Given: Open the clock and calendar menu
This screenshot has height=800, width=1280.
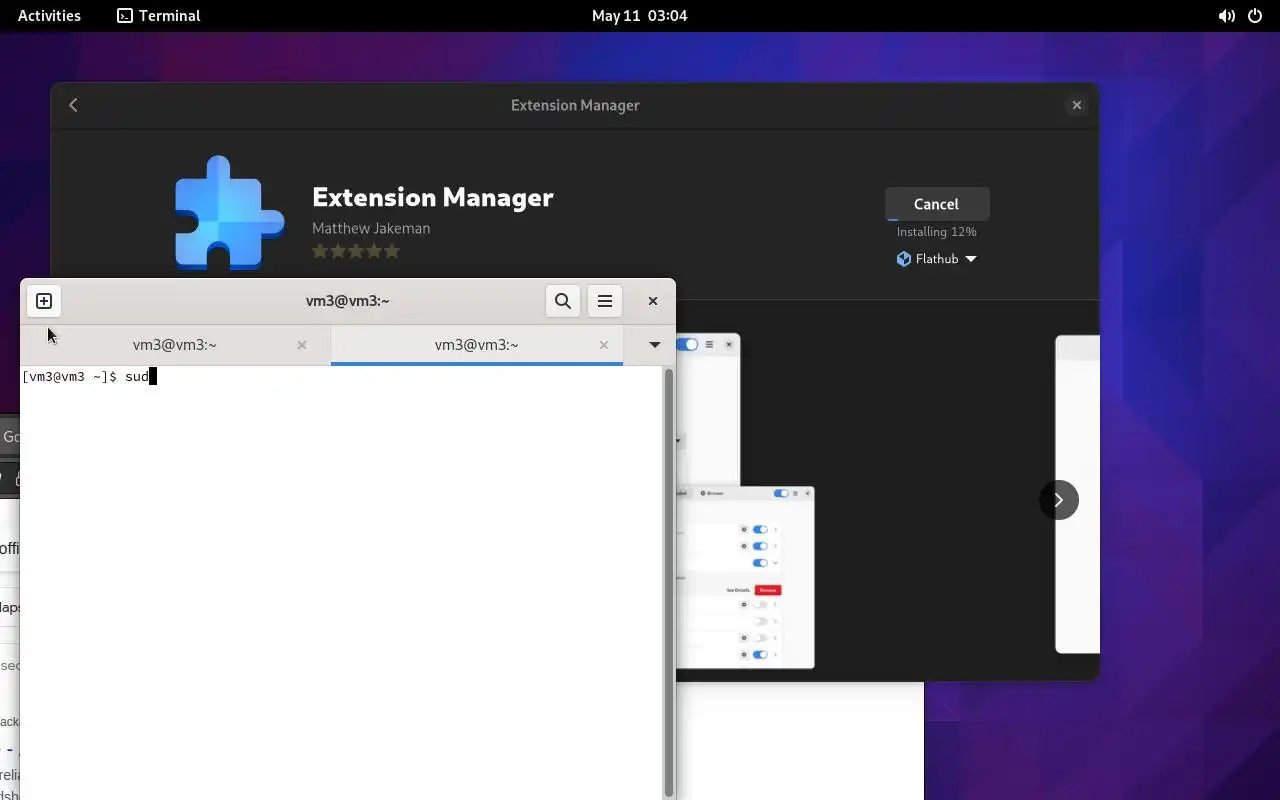Looking at the screenshot, I should (x=640, y=16).
